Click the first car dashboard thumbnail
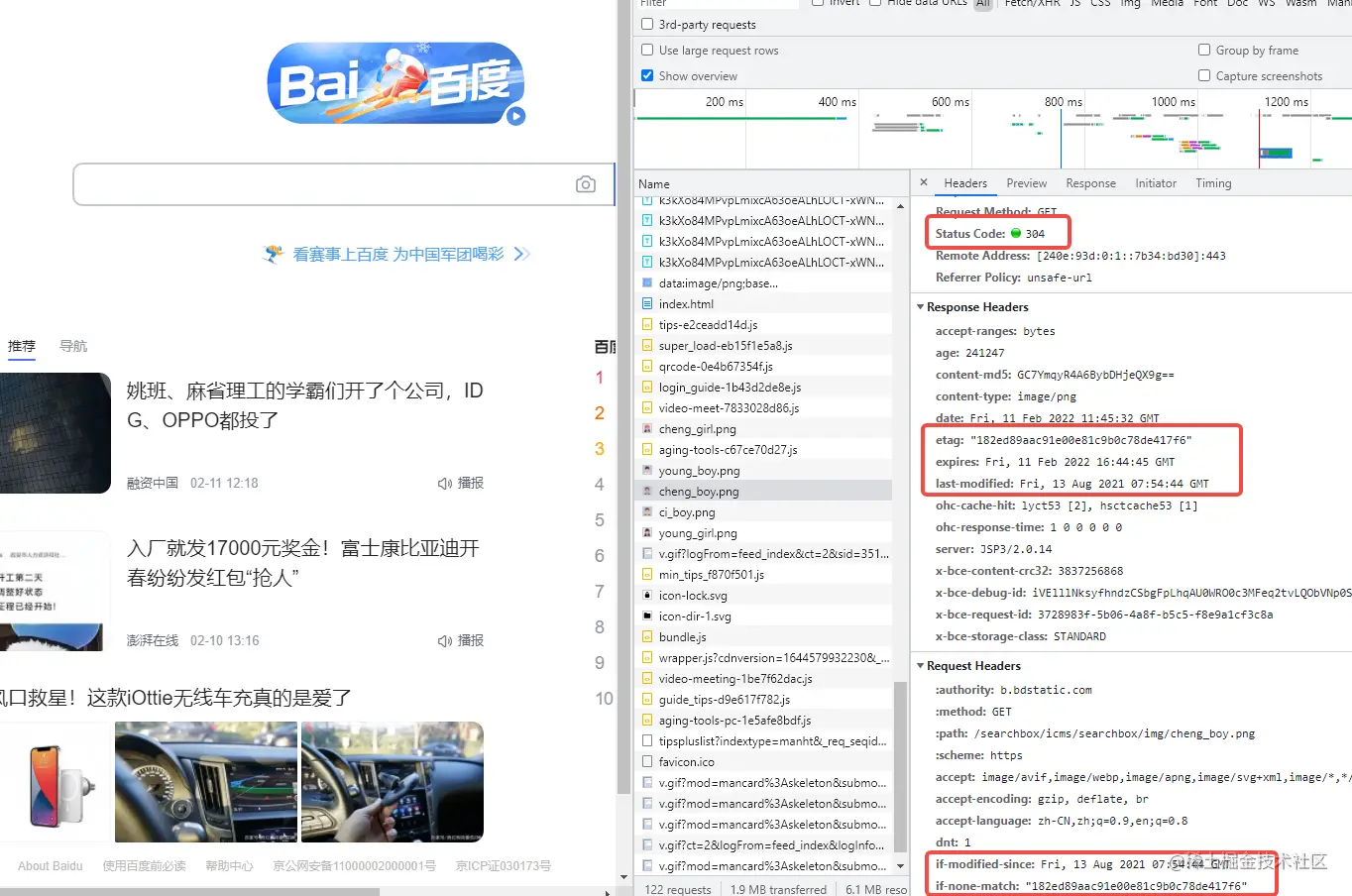Image resolution: width=1352 pixels, height=896 pixels. tap(206, 782)
